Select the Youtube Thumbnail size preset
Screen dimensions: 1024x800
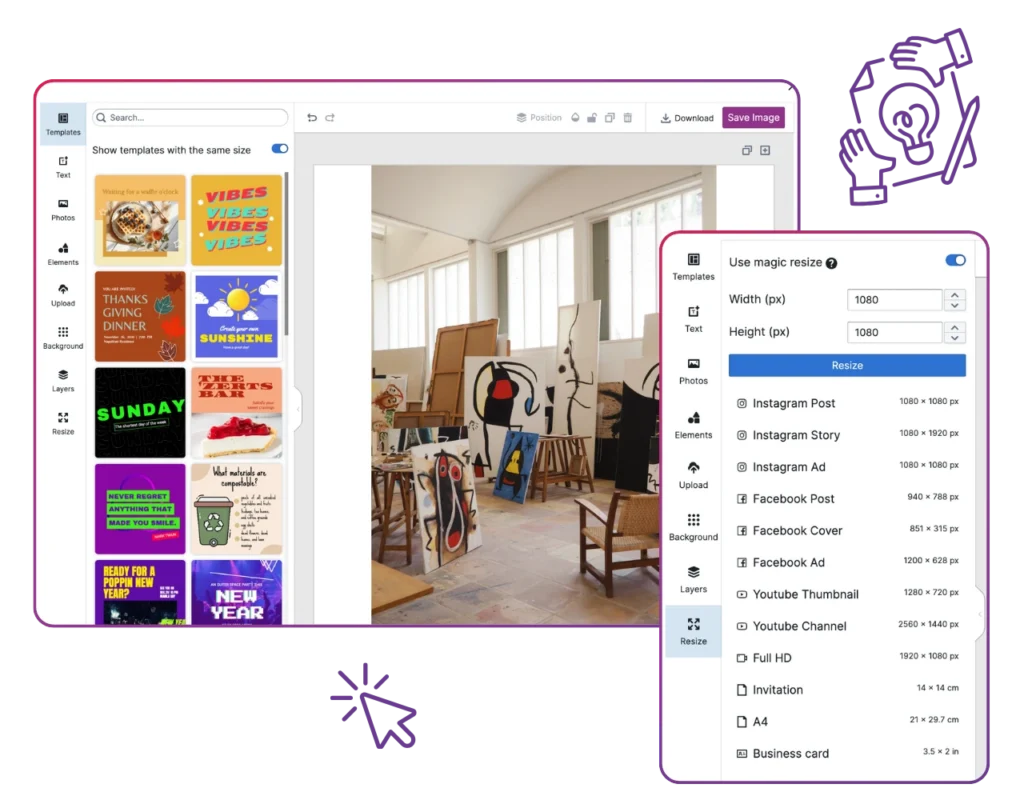coord(805,594)
